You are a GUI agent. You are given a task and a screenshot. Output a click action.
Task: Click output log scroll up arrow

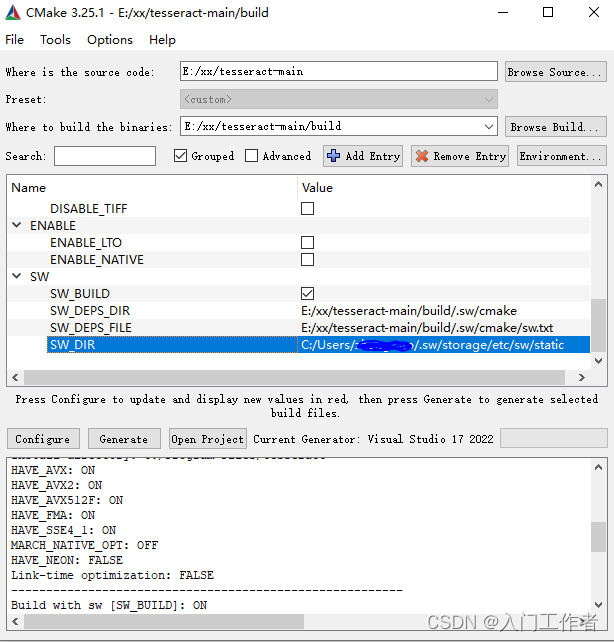click(x=598, y=467)
